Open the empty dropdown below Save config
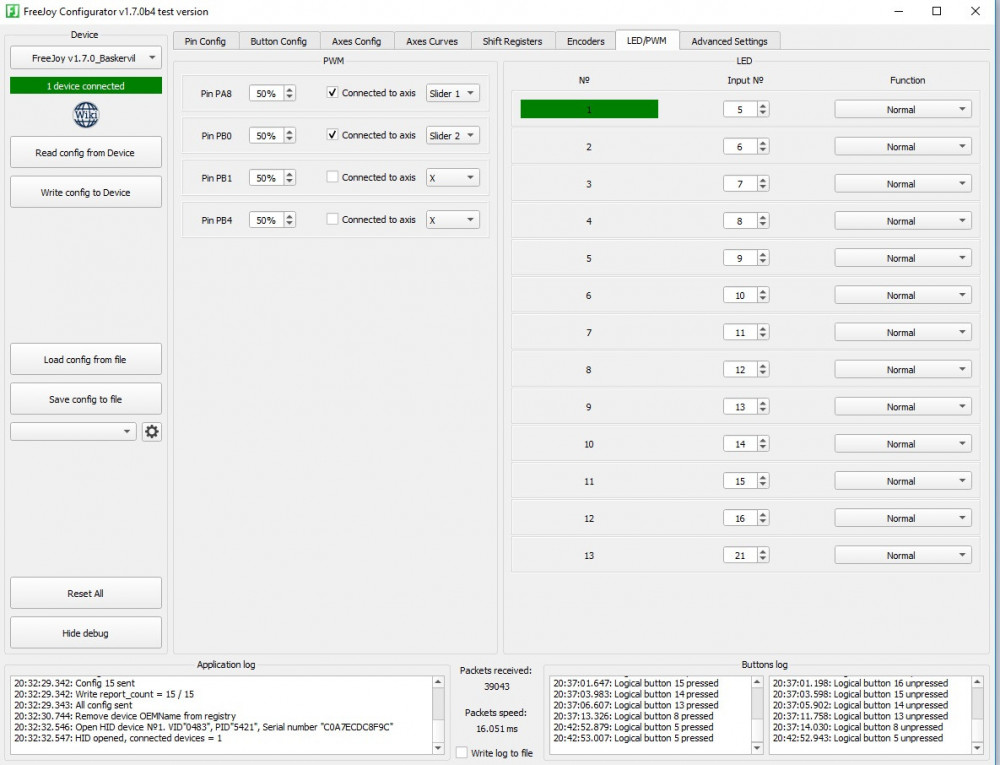The image size is (1000, 765). 73,432
